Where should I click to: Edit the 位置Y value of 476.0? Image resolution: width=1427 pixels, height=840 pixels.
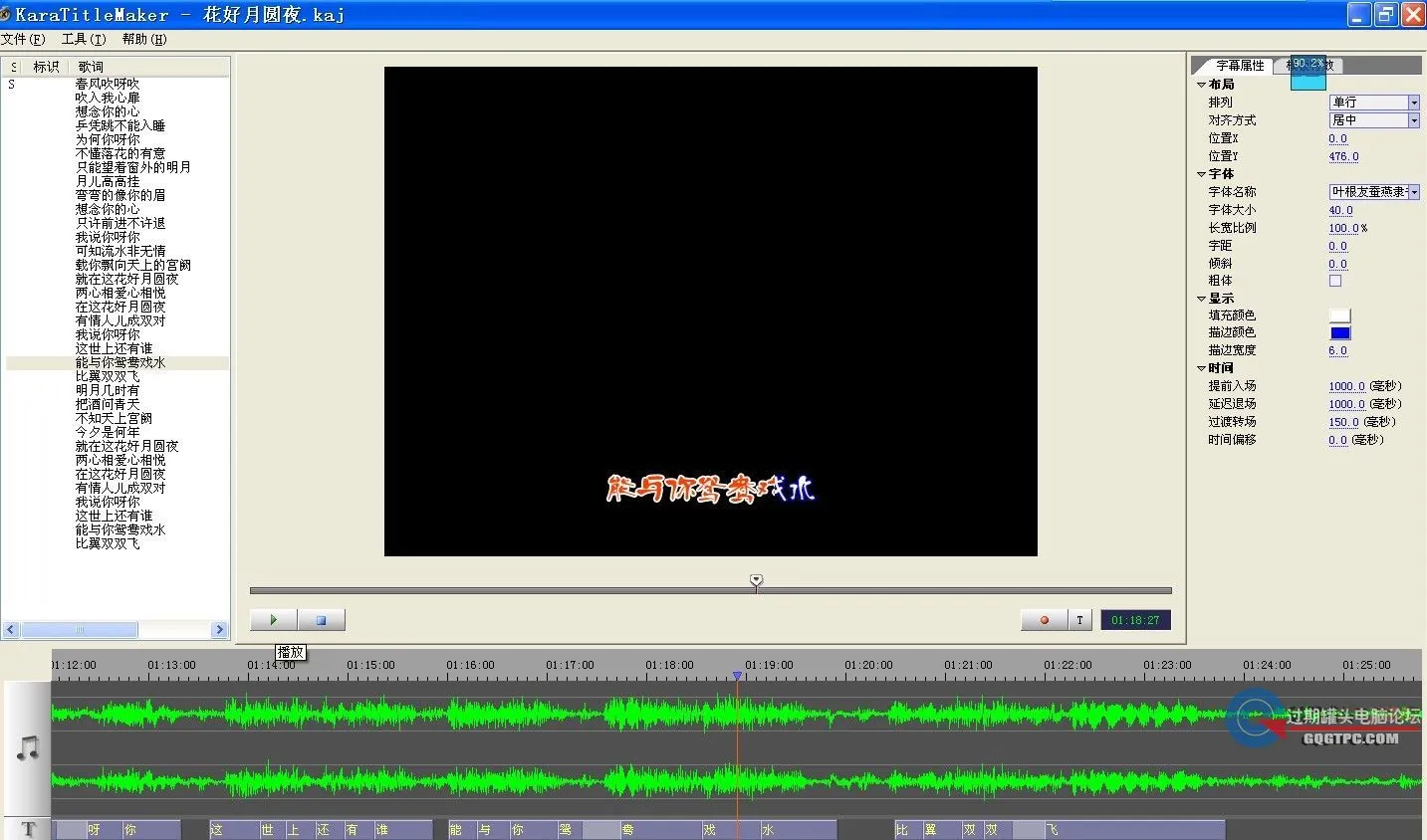pyautogui.click(x=1342, y=156)
